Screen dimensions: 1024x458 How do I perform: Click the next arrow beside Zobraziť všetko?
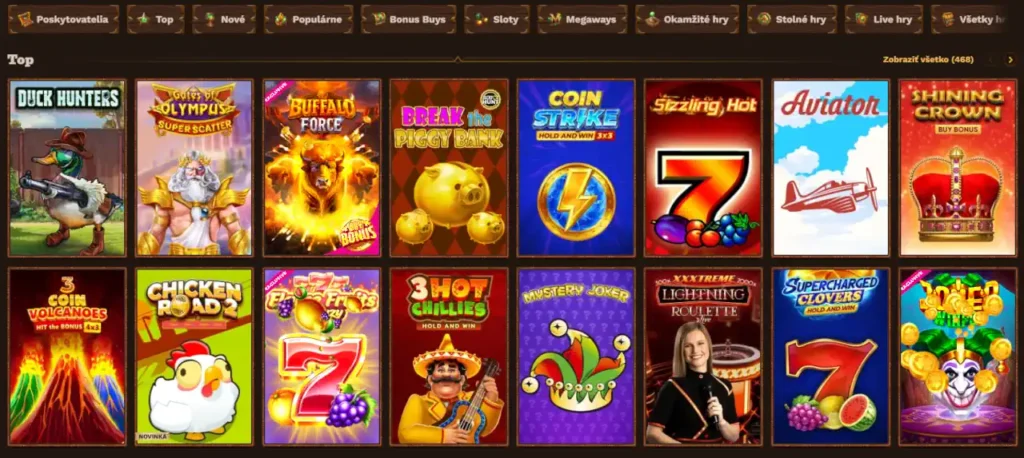tap(1010, 60)
